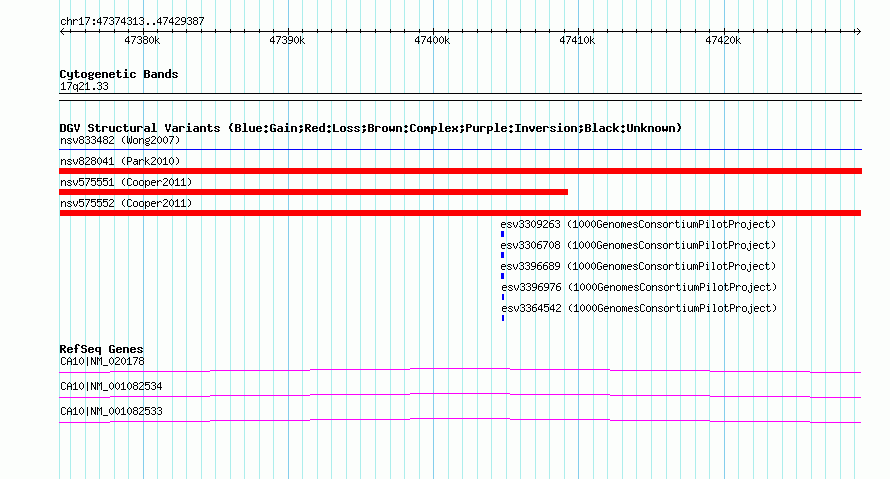
Task: Click the 47390k ruler tick label
Action: 287,40
